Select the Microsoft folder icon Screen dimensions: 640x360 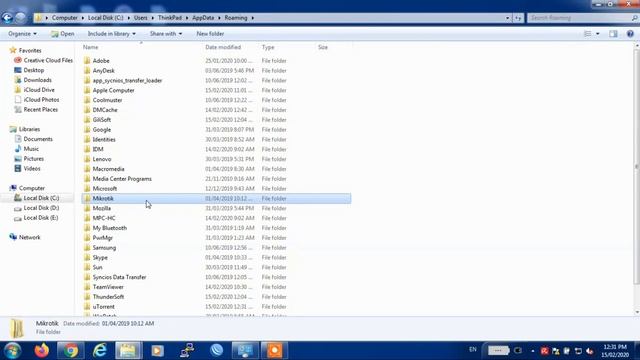[87, 188]
